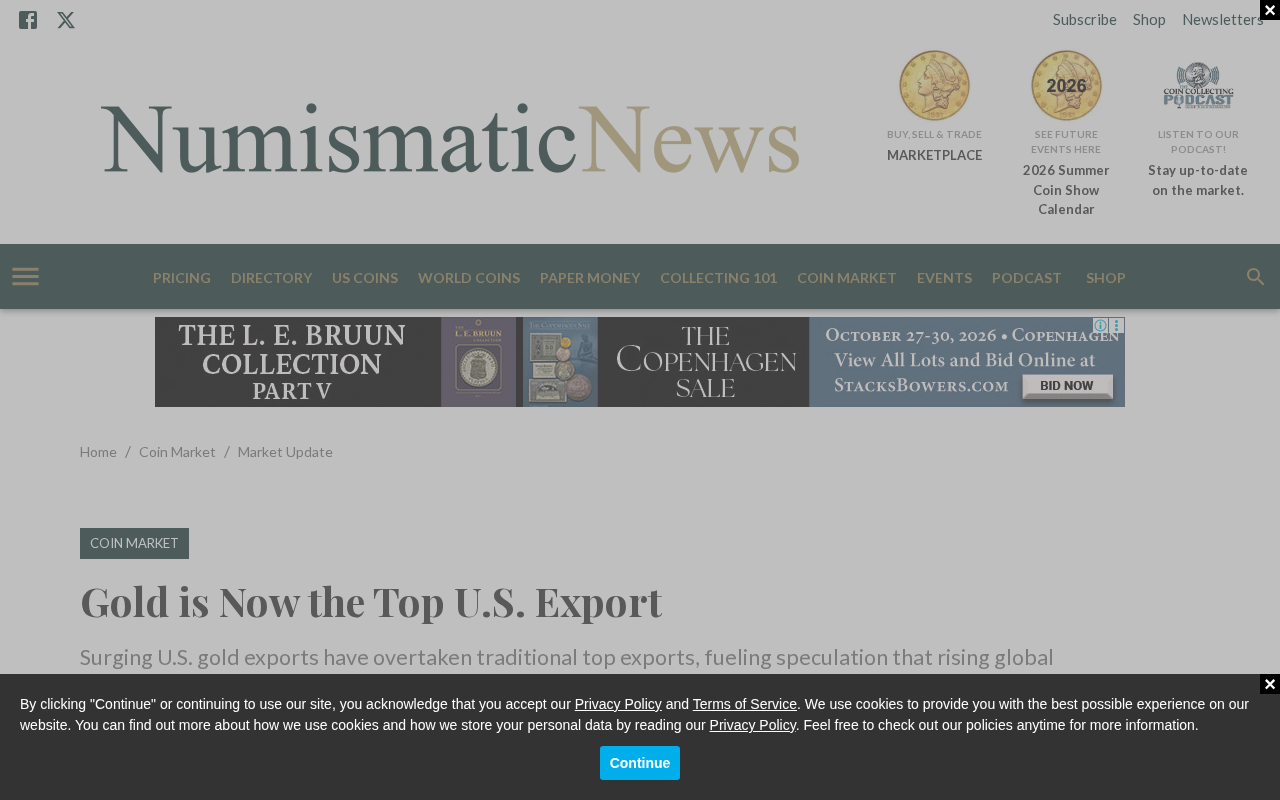Open the site search magnifier
The width and height of the screenshot is (1280, 800).
[x=1256, y=277]
